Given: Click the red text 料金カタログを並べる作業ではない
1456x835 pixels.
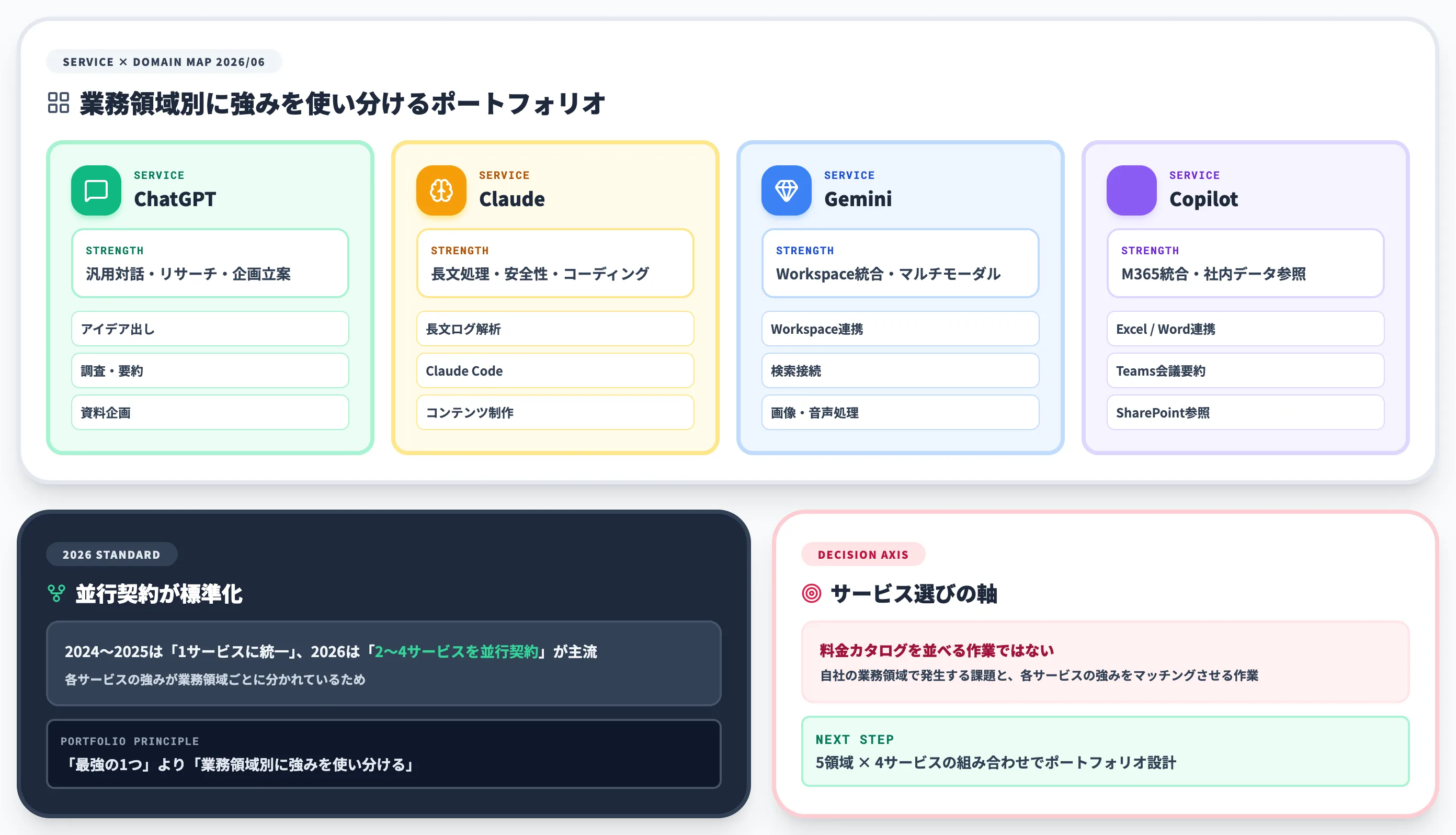Looking at the screenshot, I should pos(936,650).
